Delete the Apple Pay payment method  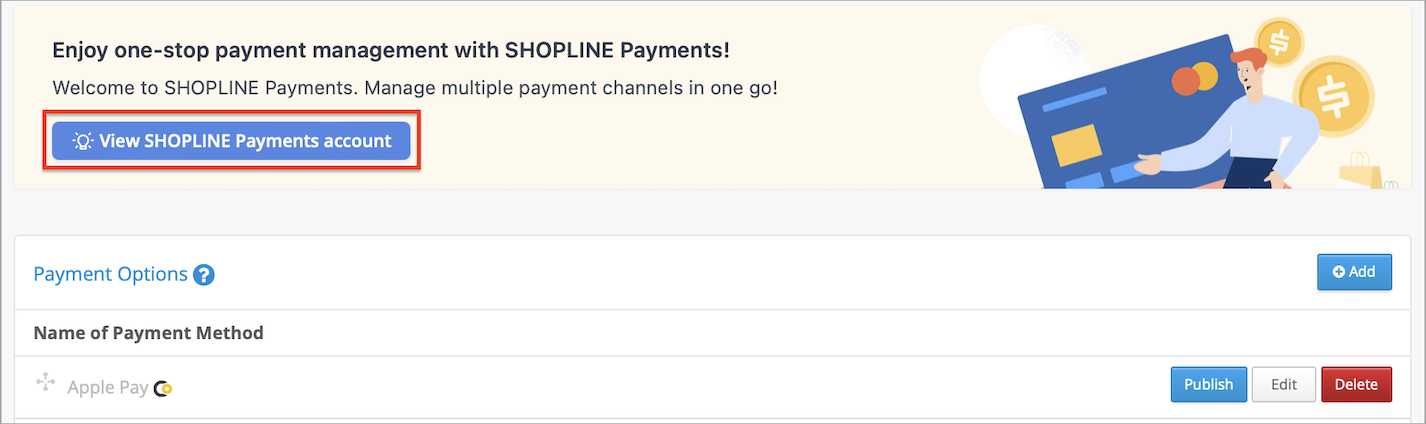click(x=1356, y=384)
